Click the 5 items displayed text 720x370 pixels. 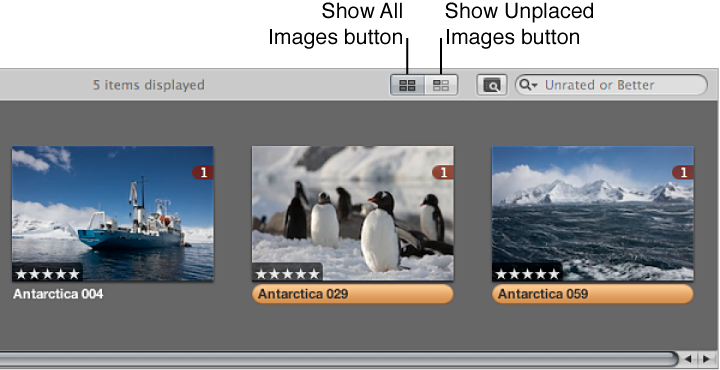149,85
